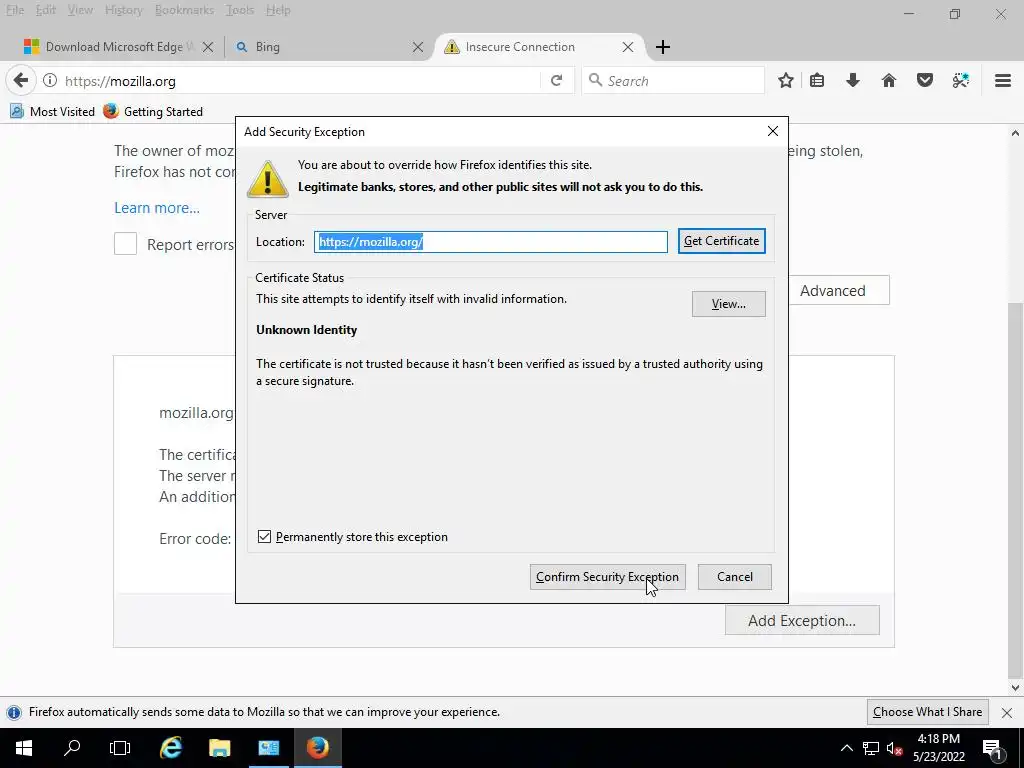Uncheck Permanently store this exception
The width and height of the screenshot is (1024, 768).
(x=264, y=537)
